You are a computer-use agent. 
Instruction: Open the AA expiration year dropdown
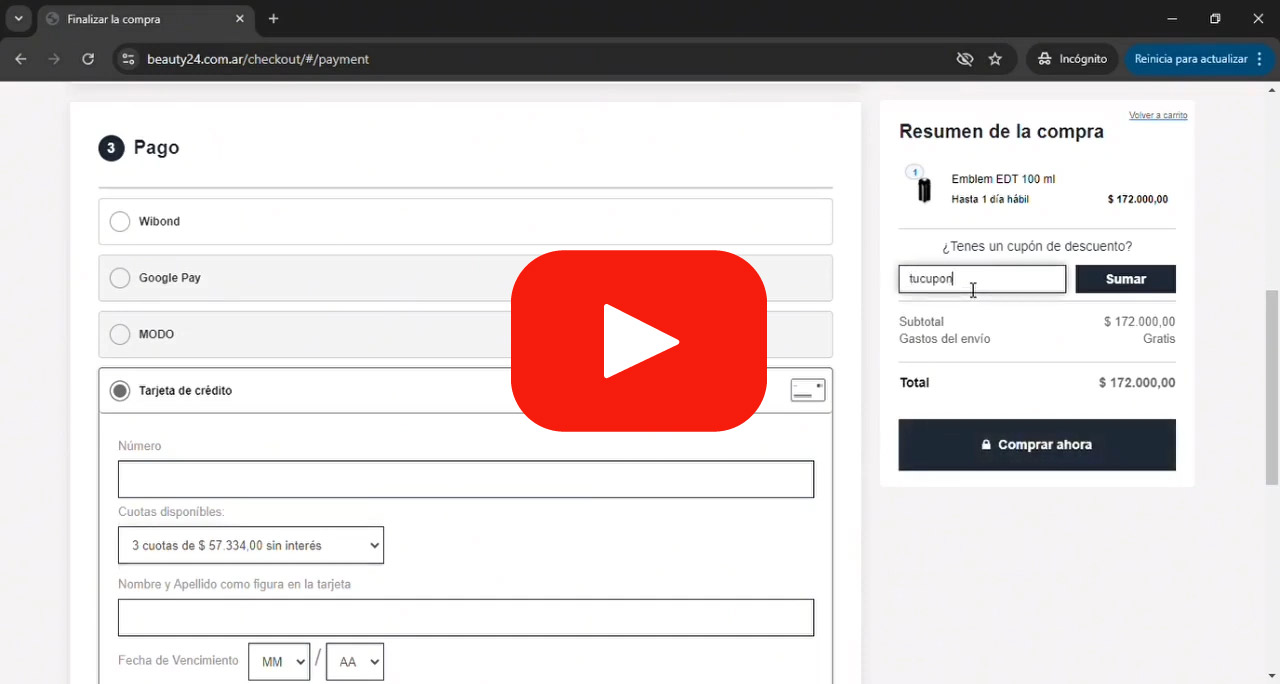pos(355,662)
